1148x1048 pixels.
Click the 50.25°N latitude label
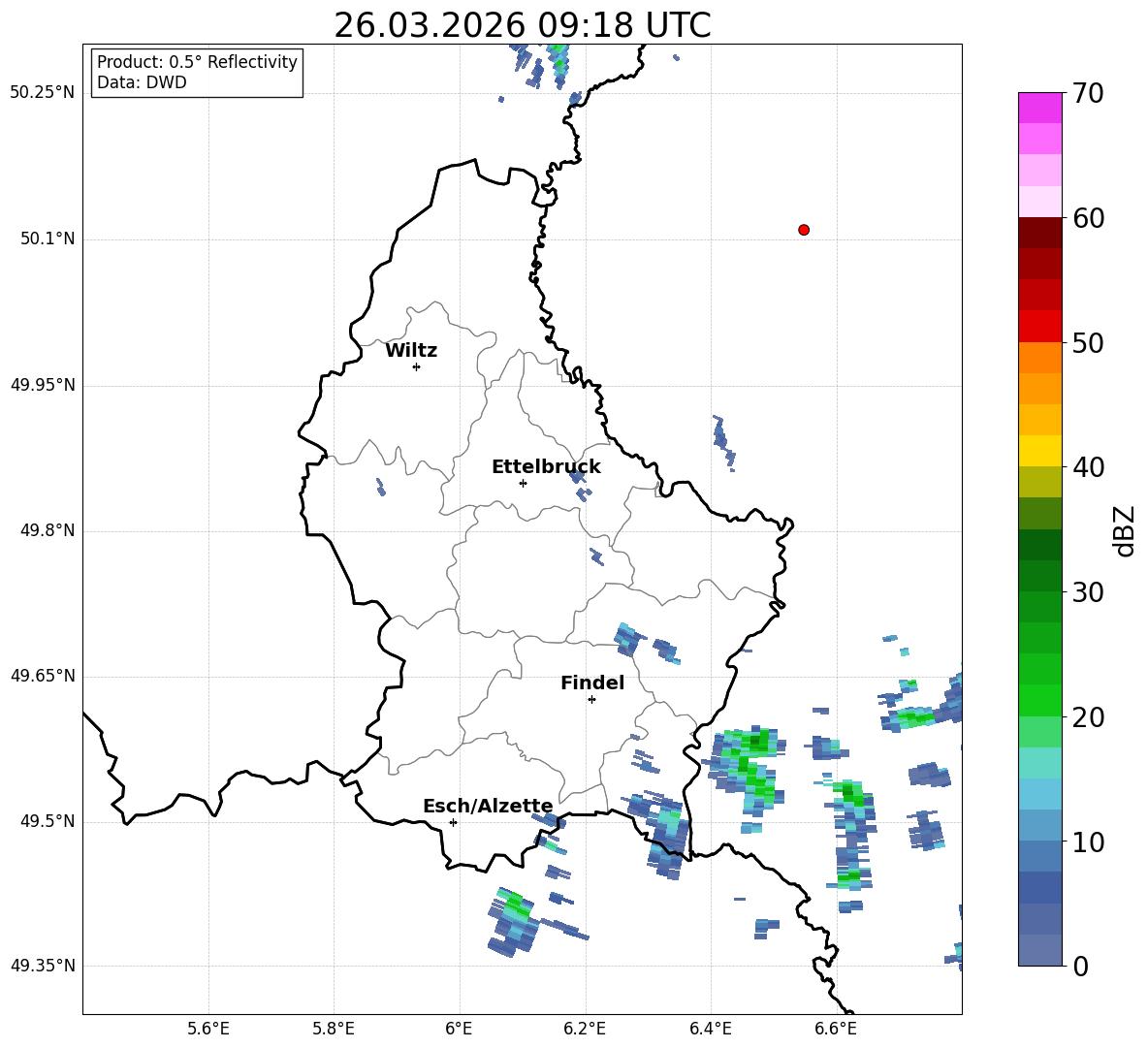tap(43, 93)
